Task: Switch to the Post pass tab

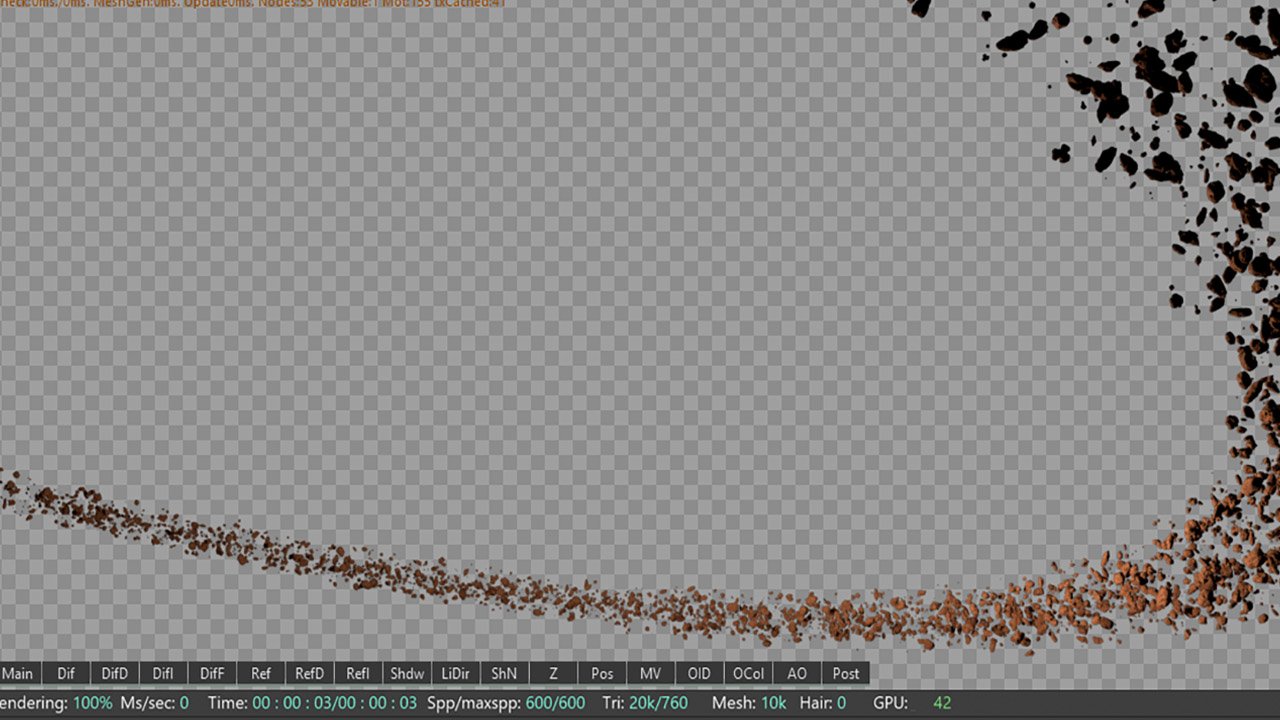Action: [846, 674]
